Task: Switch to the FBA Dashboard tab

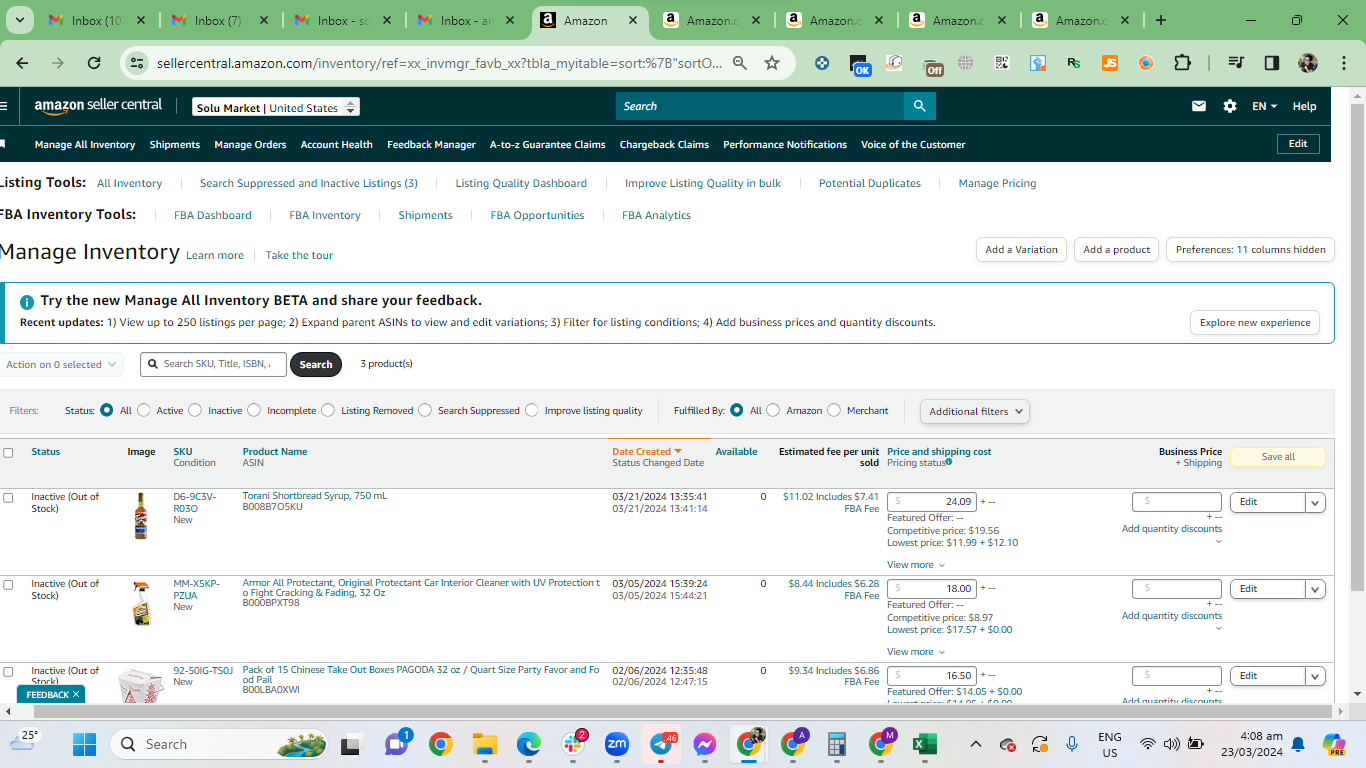Action: pos(213,215)
